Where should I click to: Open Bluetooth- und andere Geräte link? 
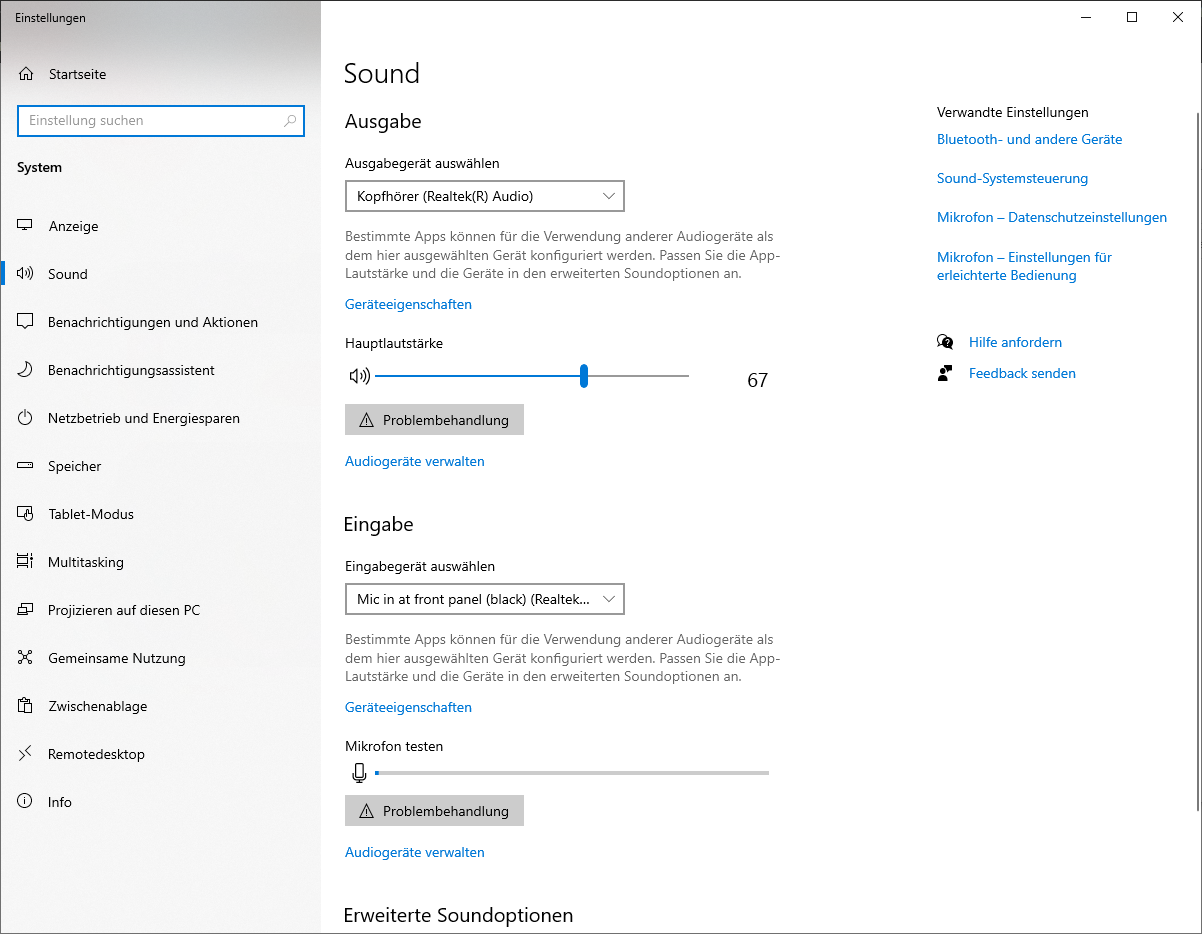(1029, 139)
